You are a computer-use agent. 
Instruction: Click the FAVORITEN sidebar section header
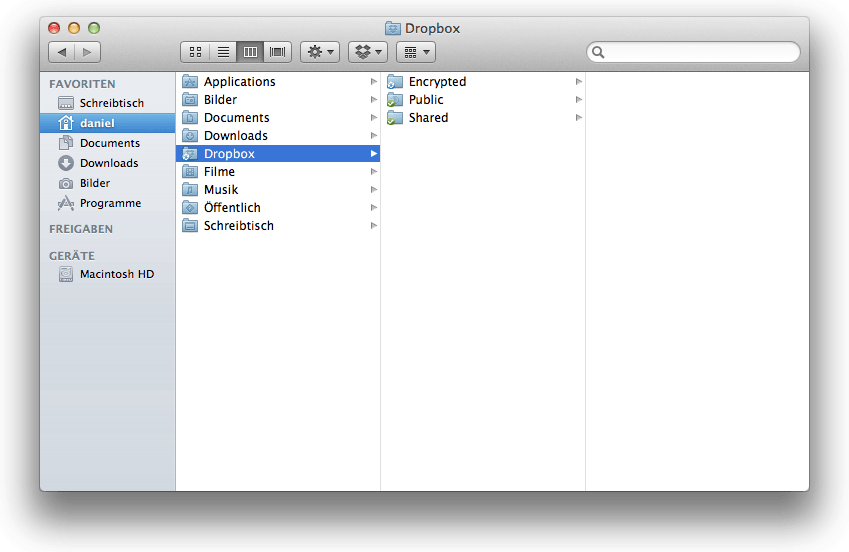[x=82, y=84]
